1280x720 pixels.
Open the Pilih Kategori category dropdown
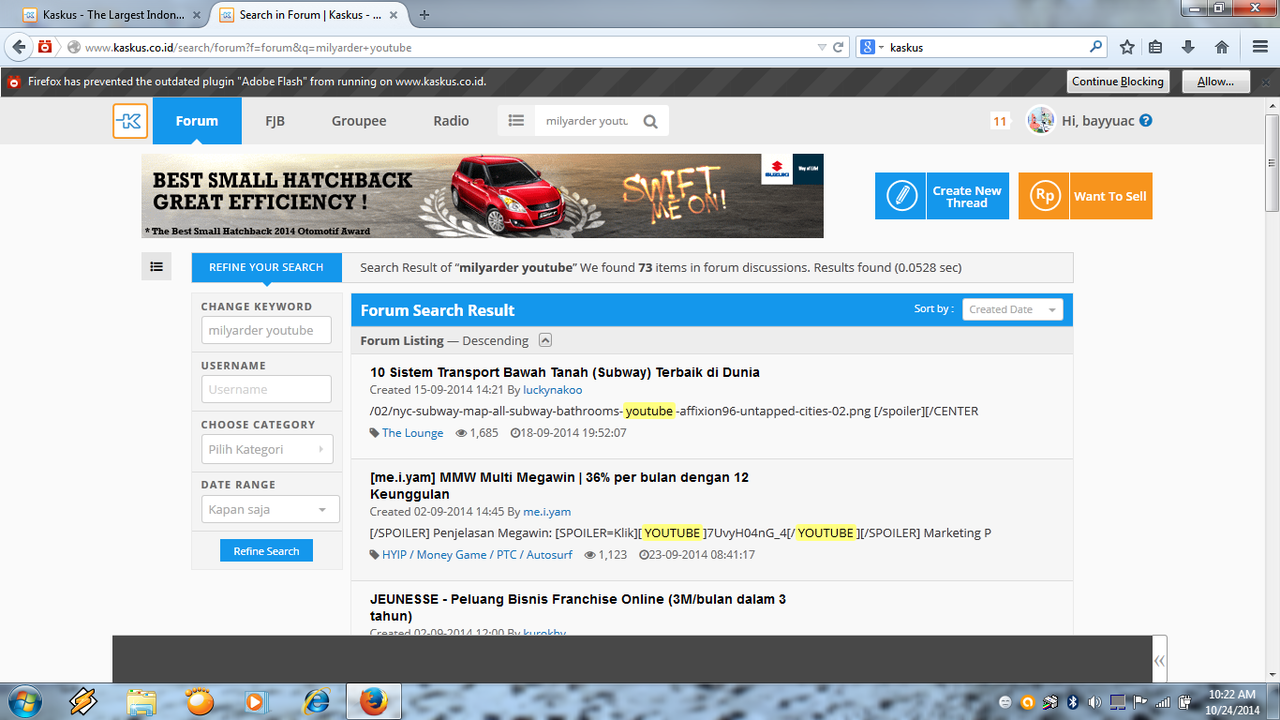tap(266, 449)
